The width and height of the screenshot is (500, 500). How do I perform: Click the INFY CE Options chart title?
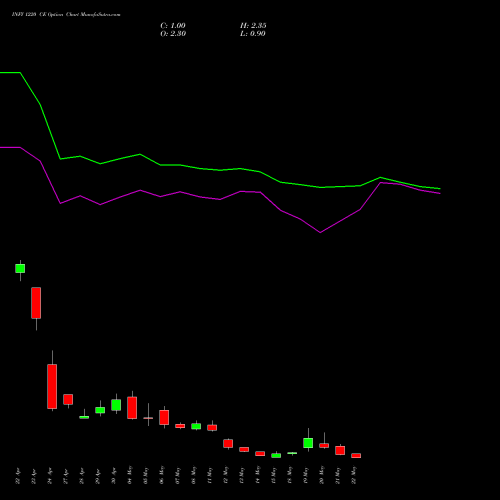[66, 15]
